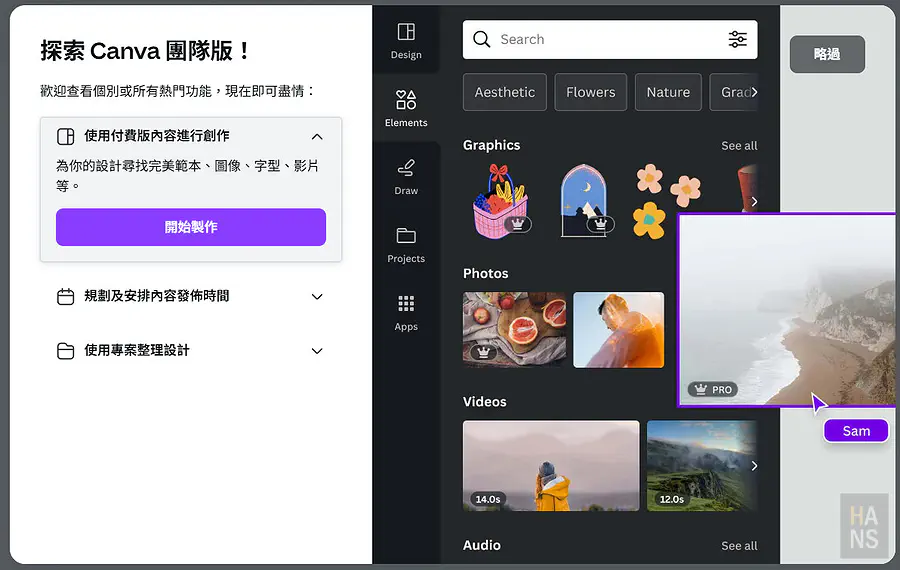Click the PRO crown badge on beach image
This screenshot has height=570, width=900.
(x=712, y=390)
